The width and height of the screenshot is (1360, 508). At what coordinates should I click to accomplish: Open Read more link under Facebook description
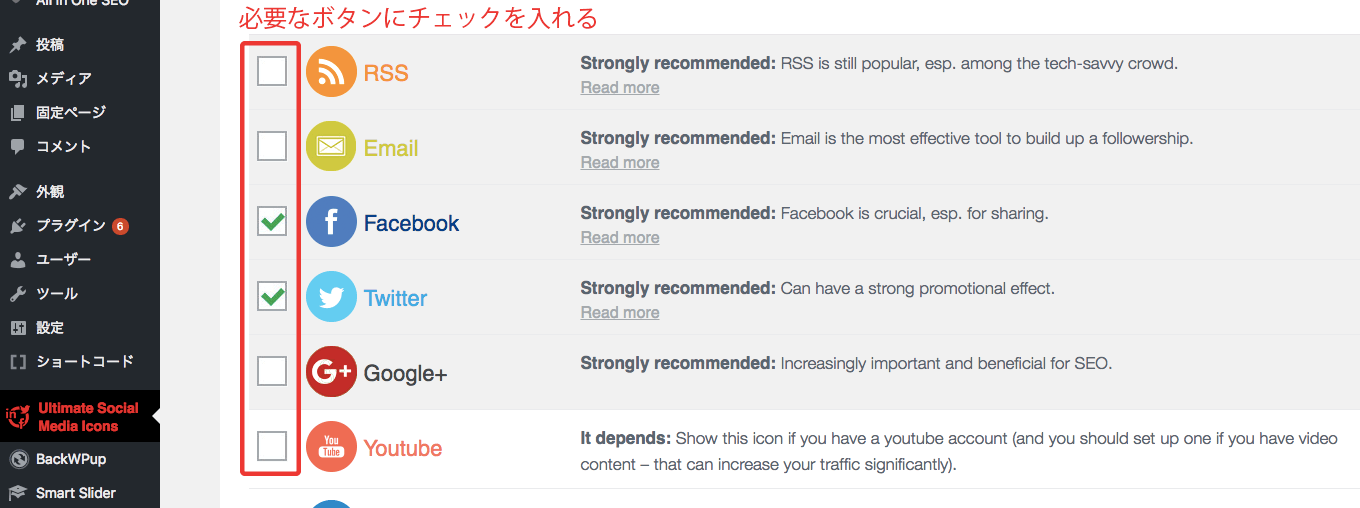pos(620,238)
